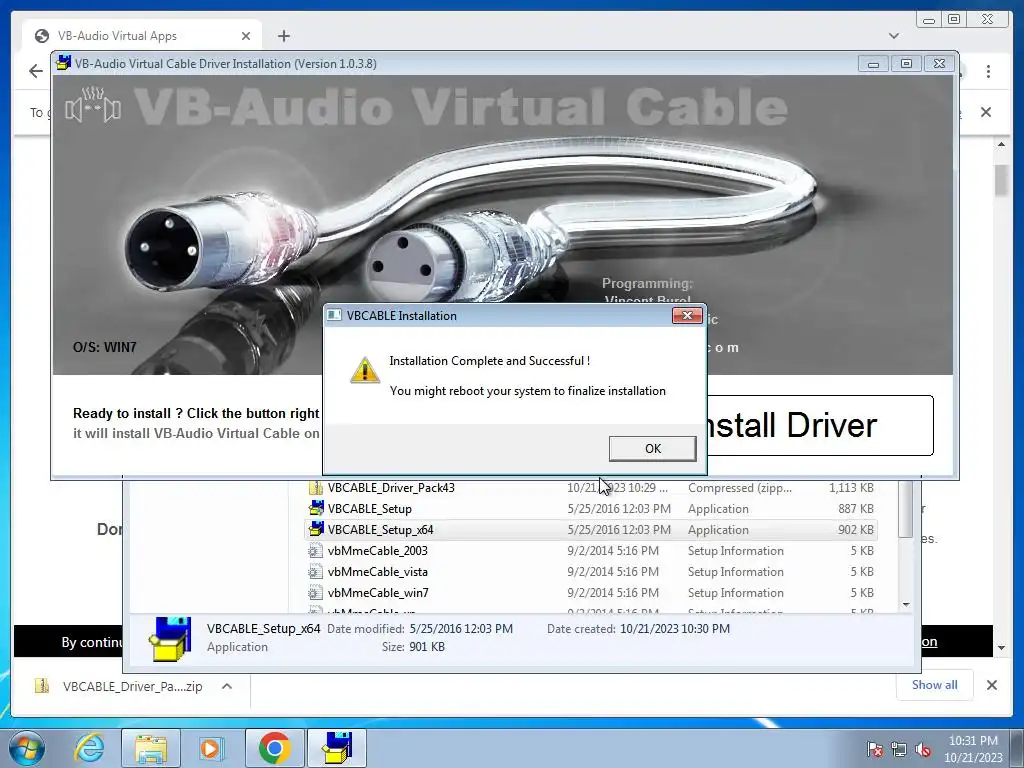Launch Windows Media Player from taskbar

210,748
